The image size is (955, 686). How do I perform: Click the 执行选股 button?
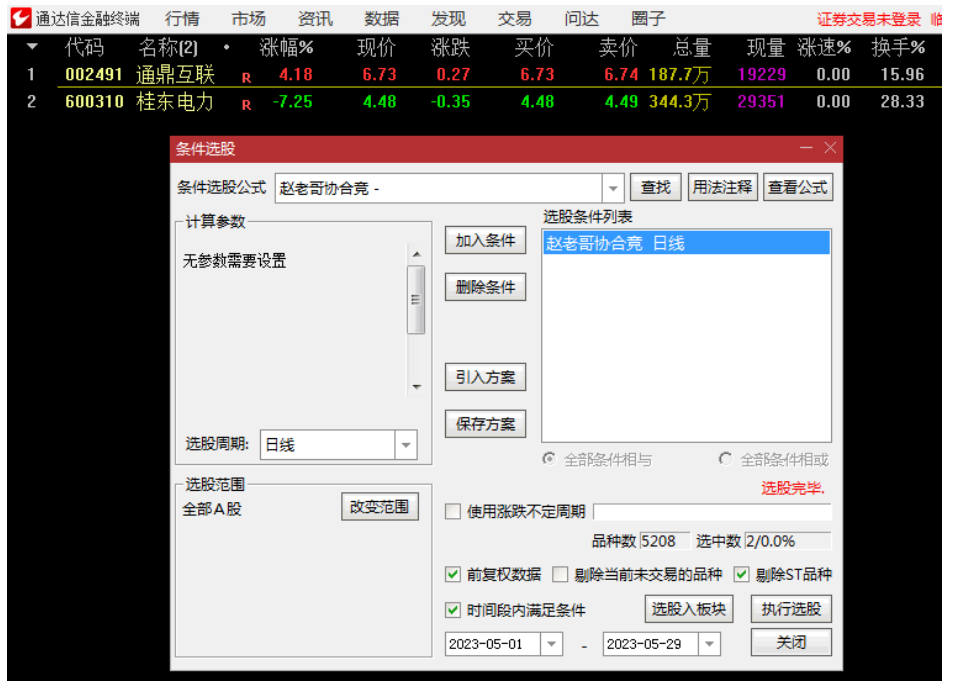pyautogui.click(x=791, y=609)
